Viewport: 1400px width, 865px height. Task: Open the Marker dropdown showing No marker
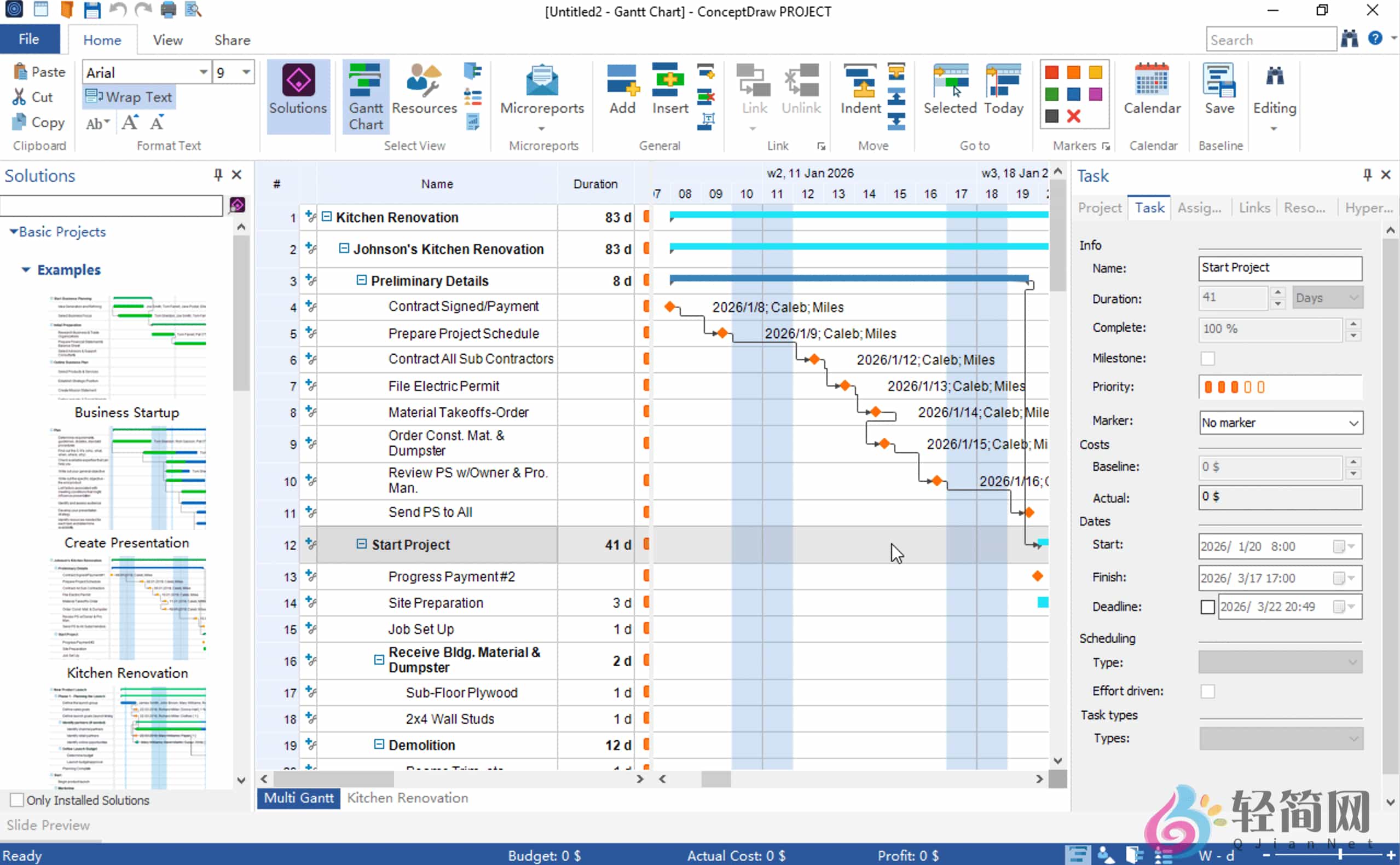coord(1281,422)
